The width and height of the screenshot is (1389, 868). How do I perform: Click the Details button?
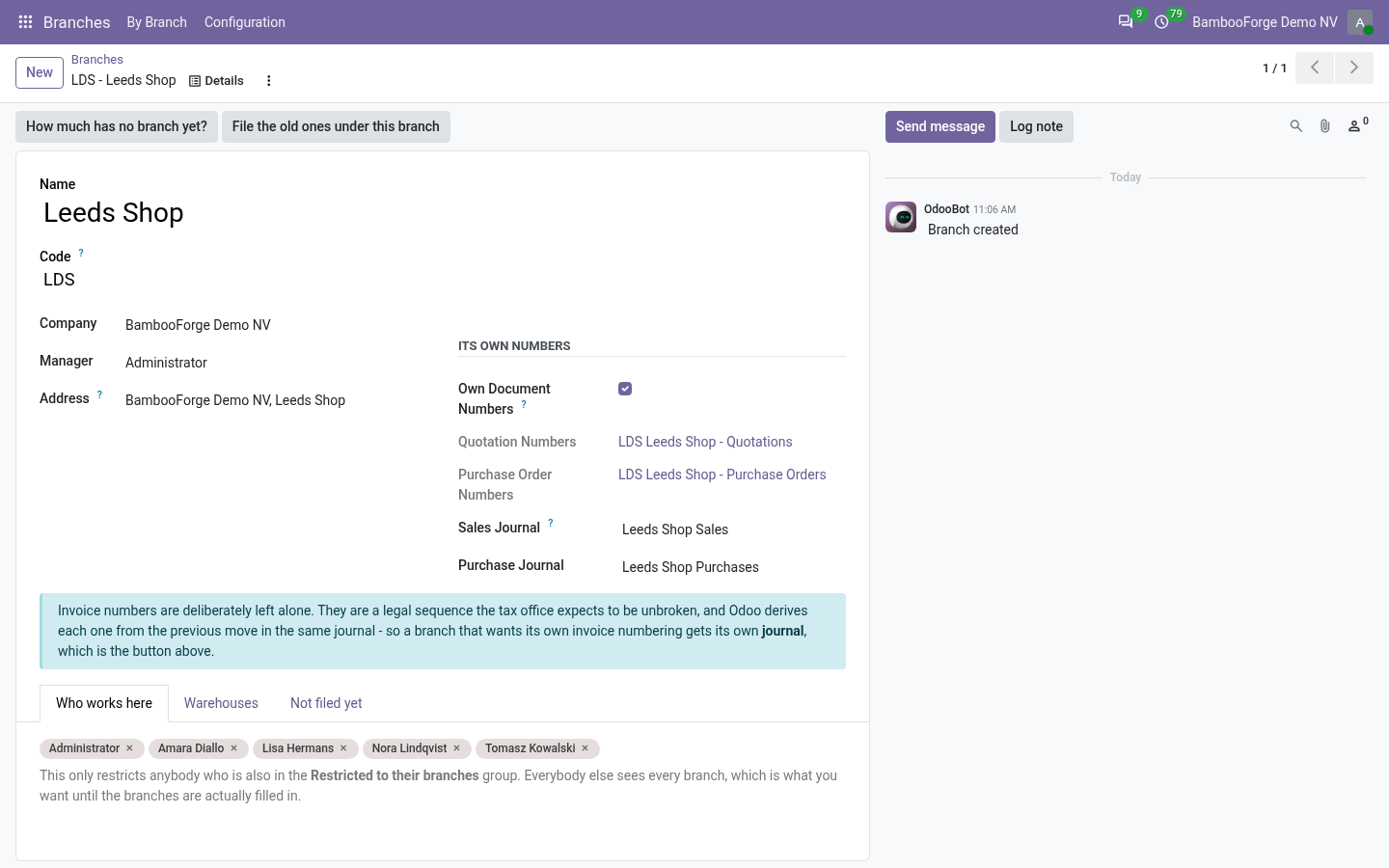point(216,81)
